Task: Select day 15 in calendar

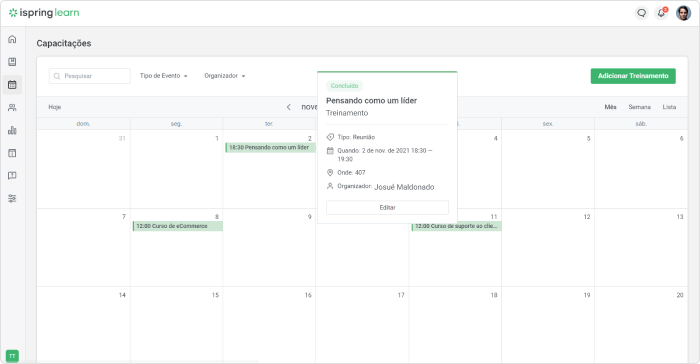Action: [x=176, y=325]
